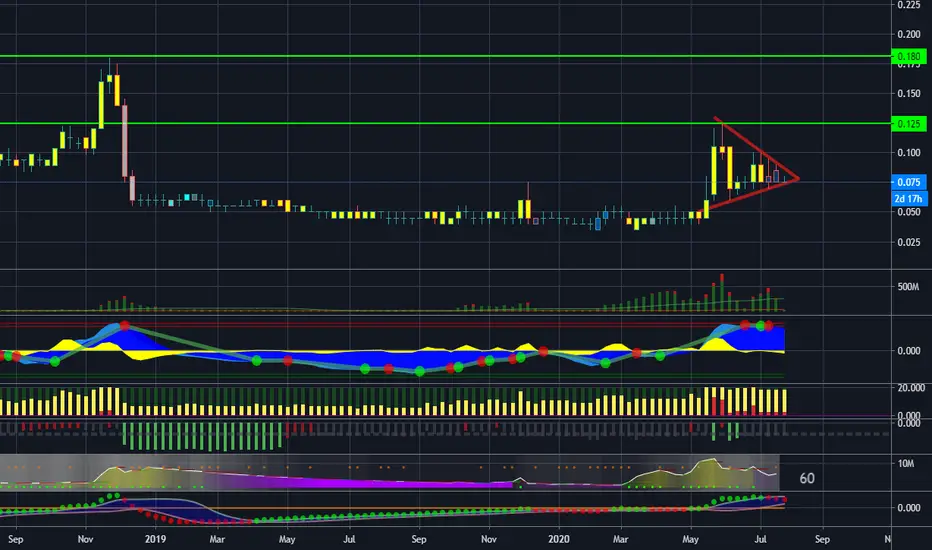This screenshot has width=932, height=550.
Task: Click the 20.000 indicator axis value
Action: tap(911, 388)
